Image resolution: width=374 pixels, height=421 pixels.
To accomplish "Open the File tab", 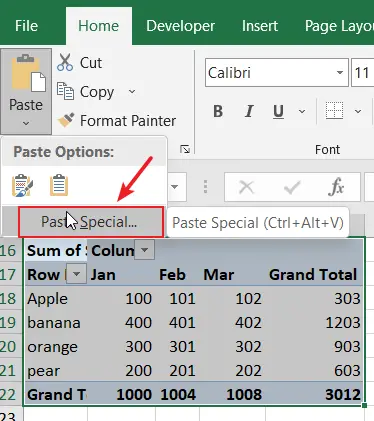I will tap(26, 26).
